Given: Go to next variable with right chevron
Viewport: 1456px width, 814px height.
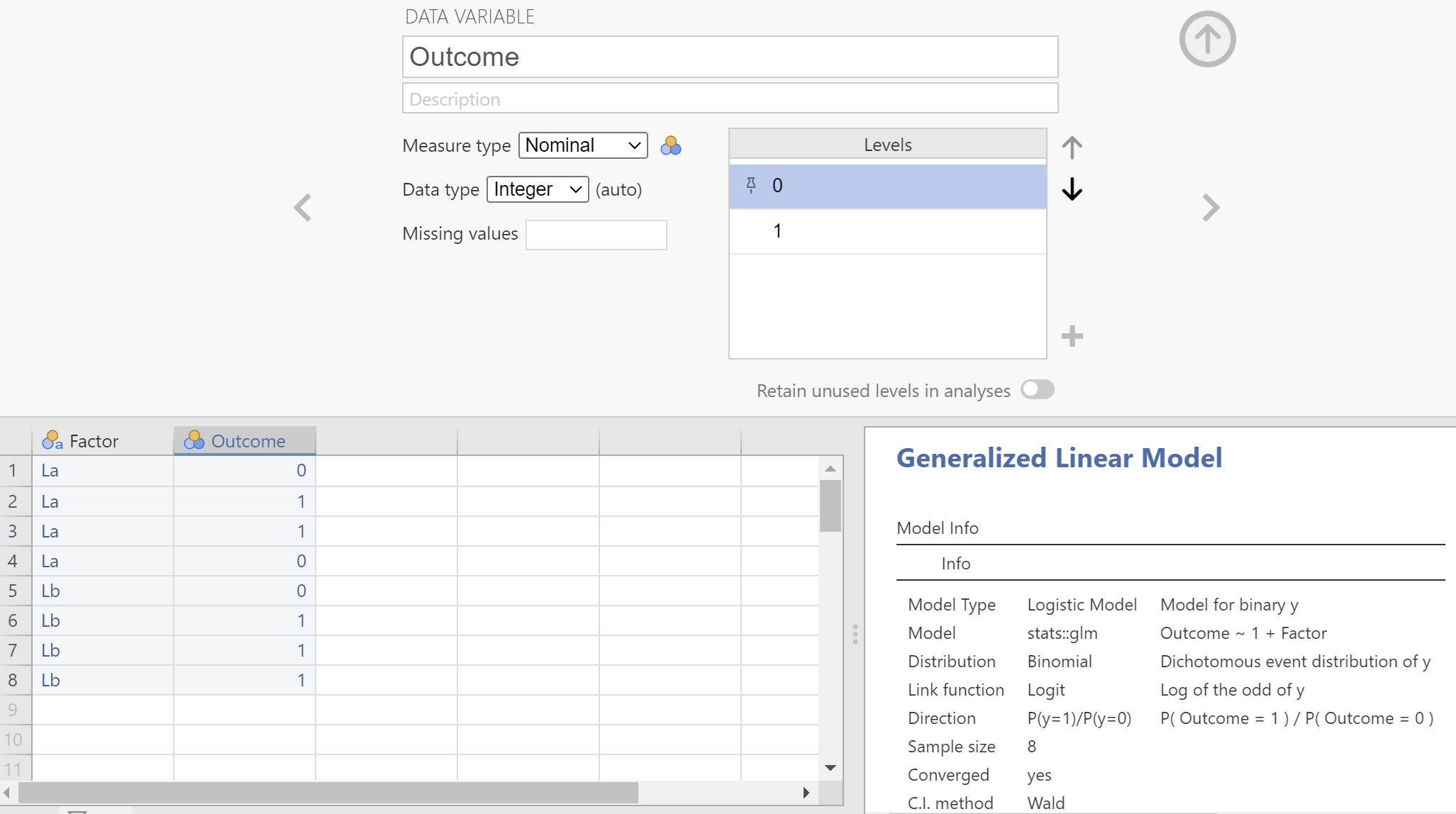Looking at the screenshot, I should click(x=1211, y=208).
